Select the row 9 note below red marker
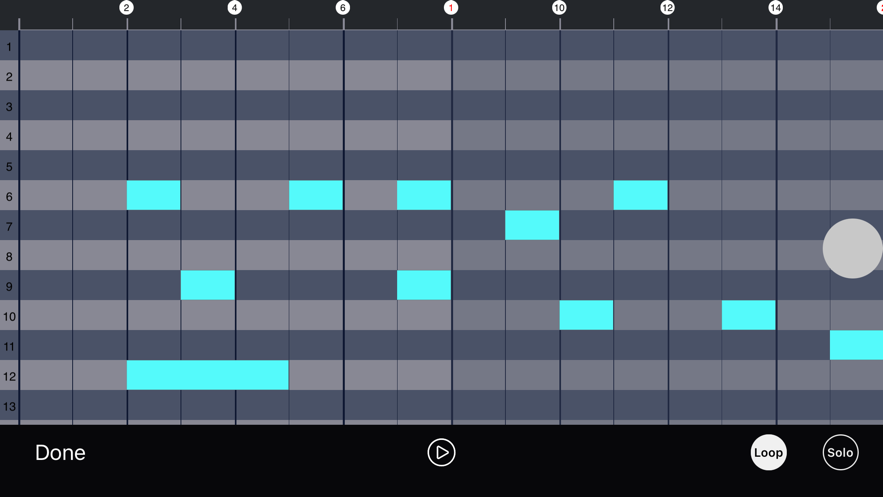This screenshot has height=497, width=883. (423, 285)
